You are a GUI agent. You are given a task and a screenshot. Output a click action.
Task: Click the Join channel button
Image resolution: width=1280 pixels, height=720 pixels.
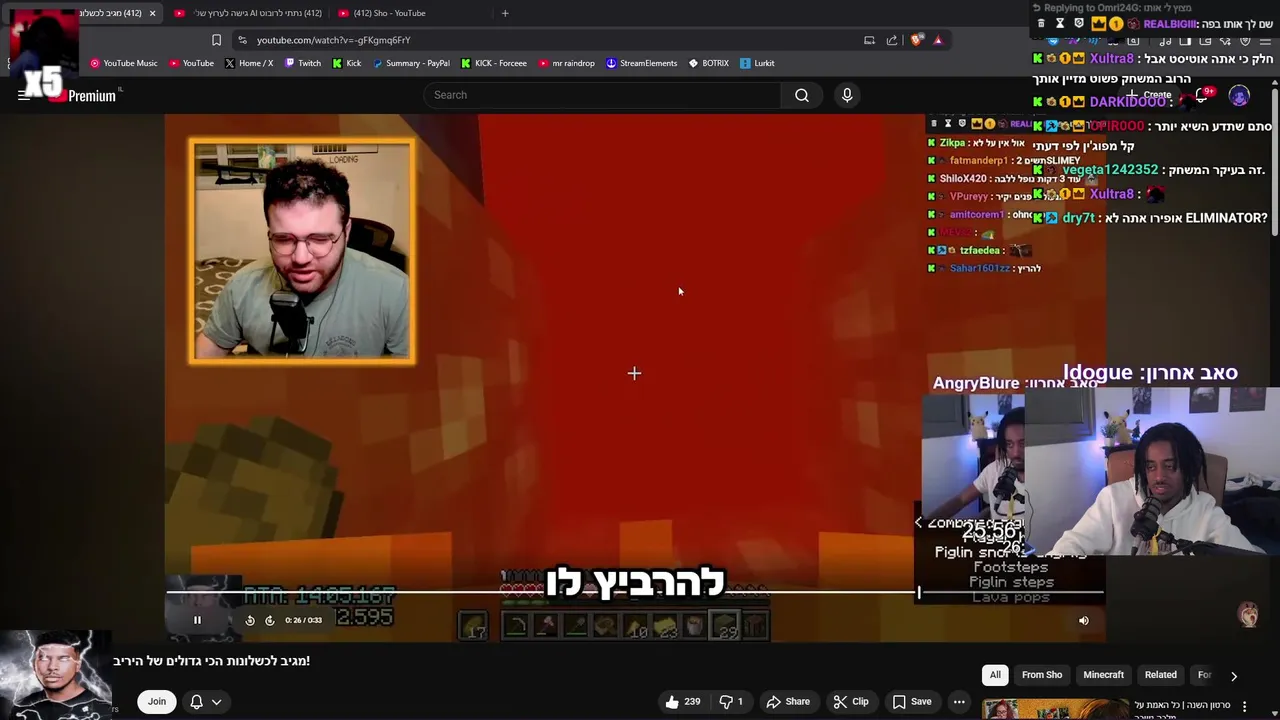(157, 702)
